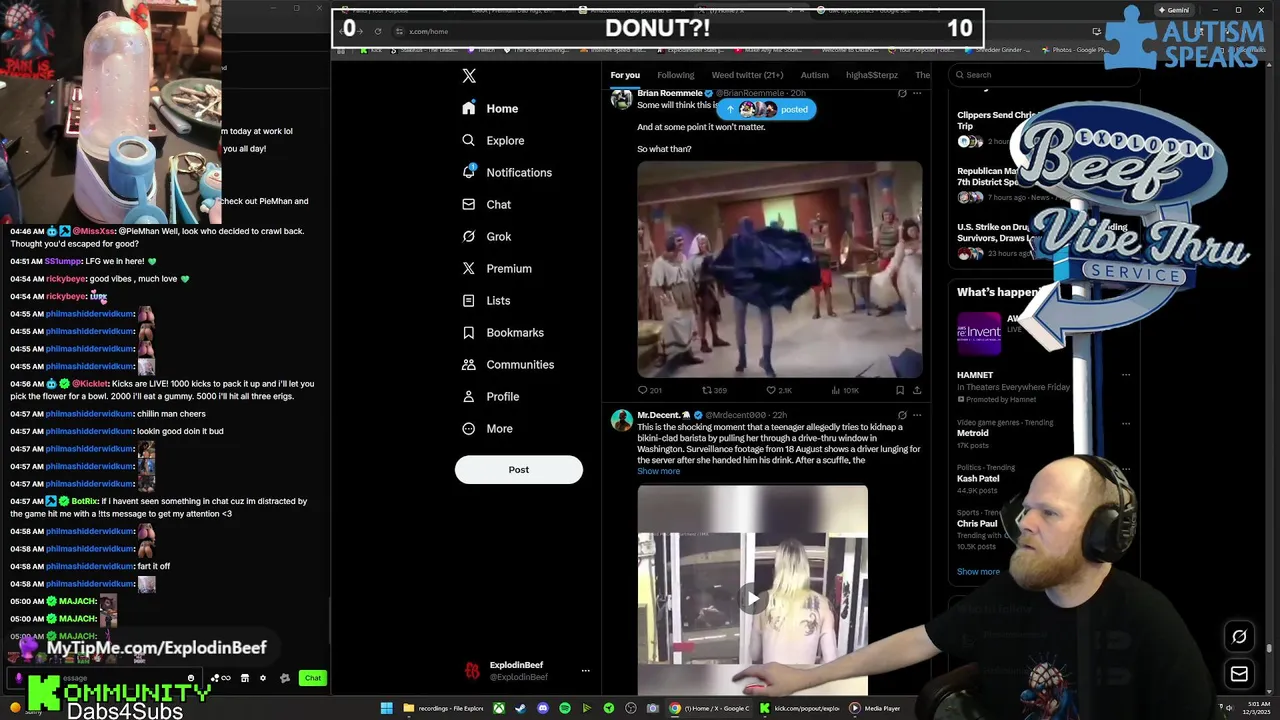Open Bookmarks in X sidebar
This screenshot has width=1280, height=720.
point(503,332)
